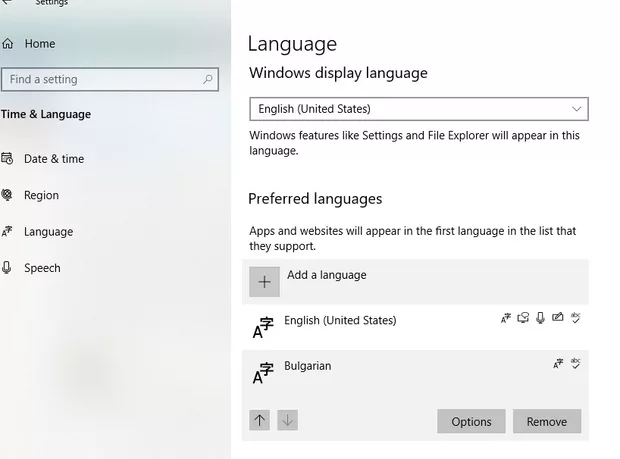Click English handwriting feature icon

pos(558,317)
